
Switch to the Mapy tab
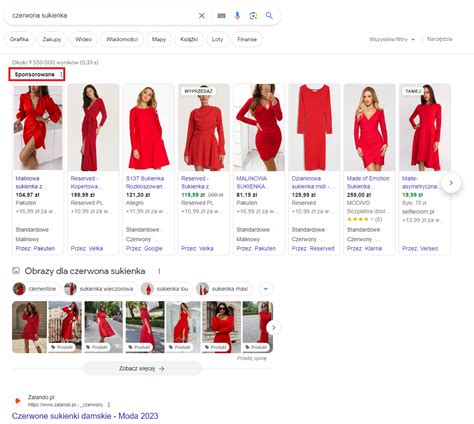point(159,39)
